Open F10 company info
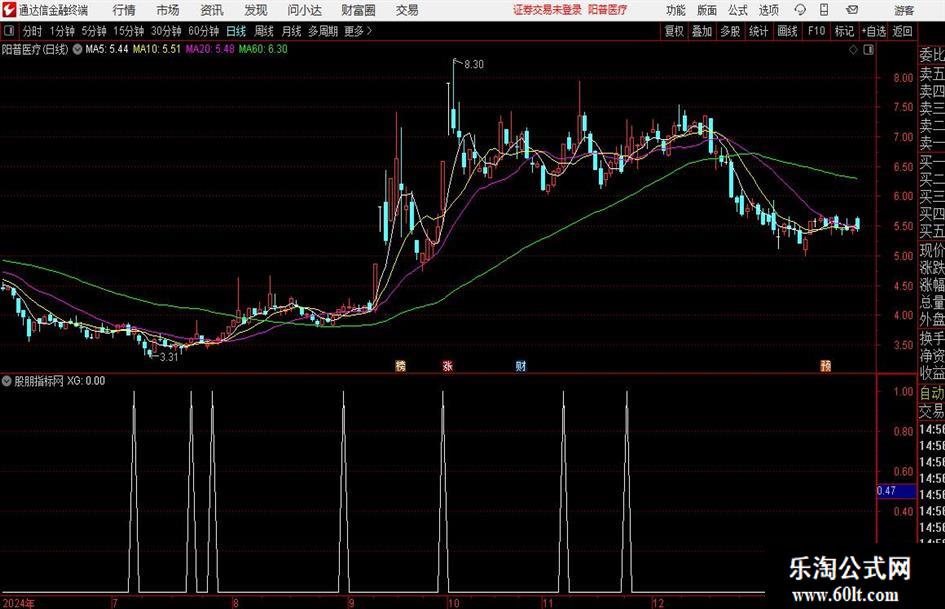Image resolution: width=945 pixels, height=609 pixels. click(816, 31)
